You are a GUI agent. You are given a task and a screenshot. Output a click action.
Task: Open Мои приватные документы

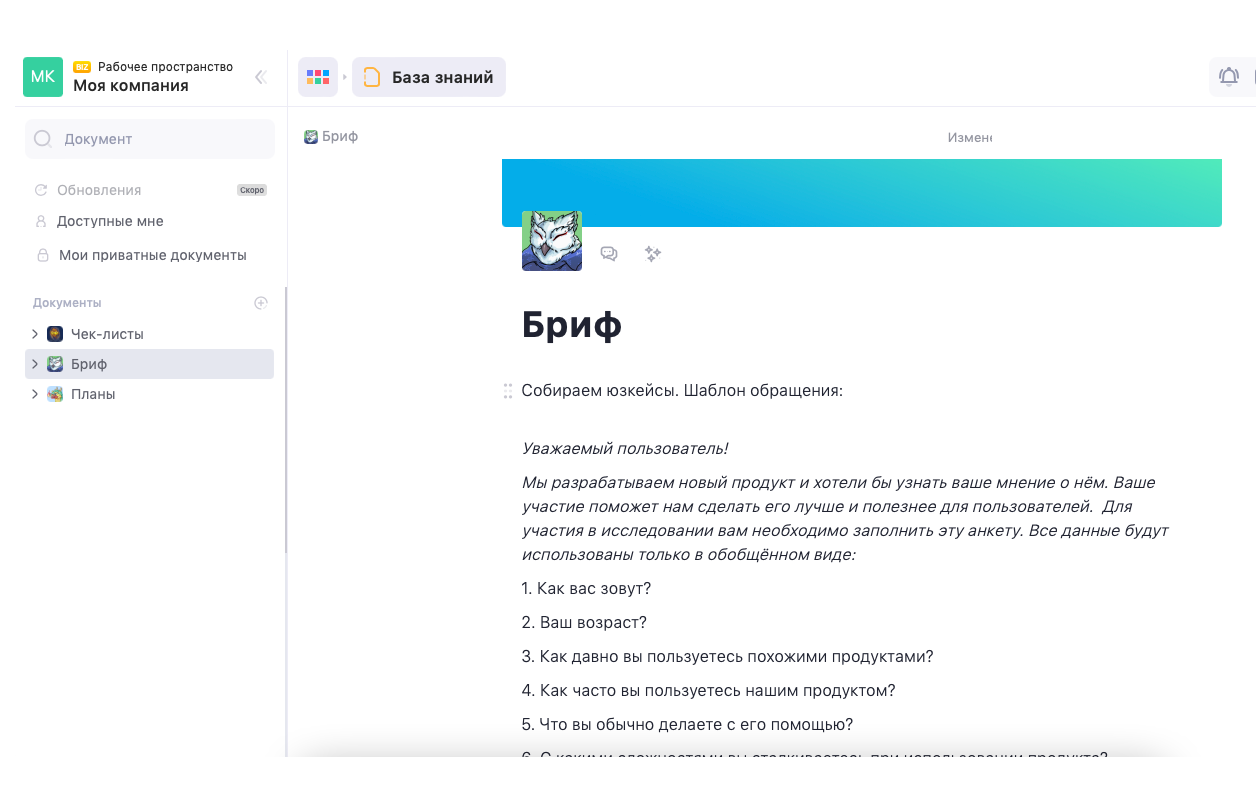coord(152,255)
